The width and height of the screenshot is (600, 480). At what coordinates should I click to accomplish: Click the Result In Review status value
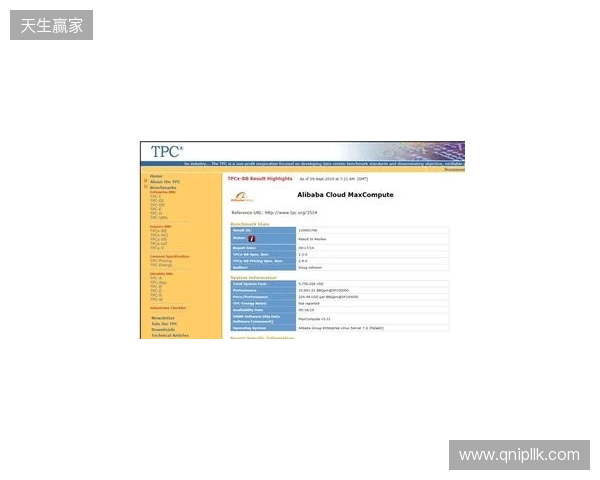tap(312, 239)
